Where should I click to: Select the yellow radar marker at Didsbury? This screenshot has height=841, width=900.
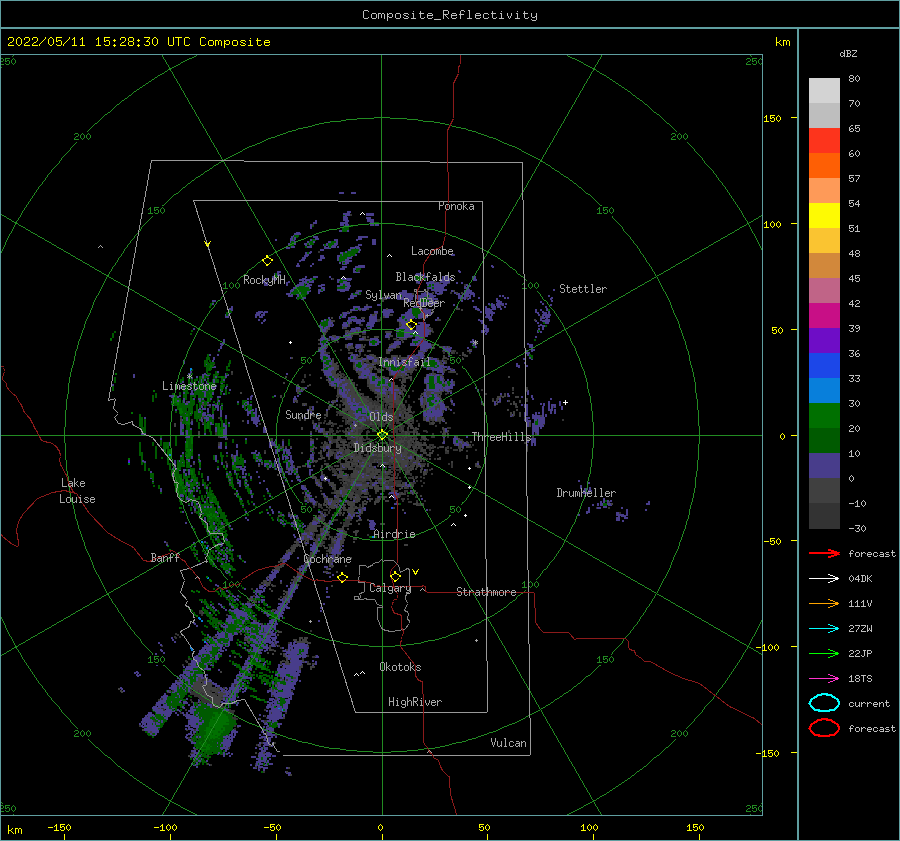click(382, 435)
